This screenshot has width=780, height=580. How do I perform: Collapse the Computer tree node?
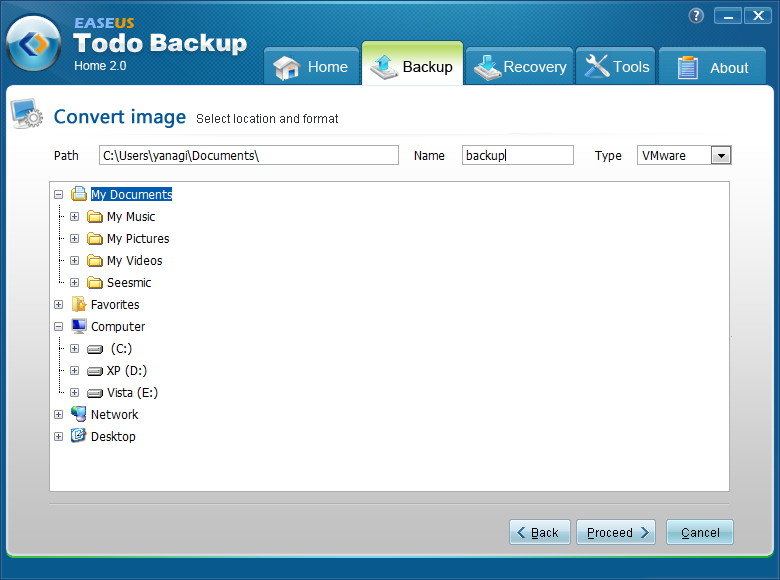tap(59, 326)
